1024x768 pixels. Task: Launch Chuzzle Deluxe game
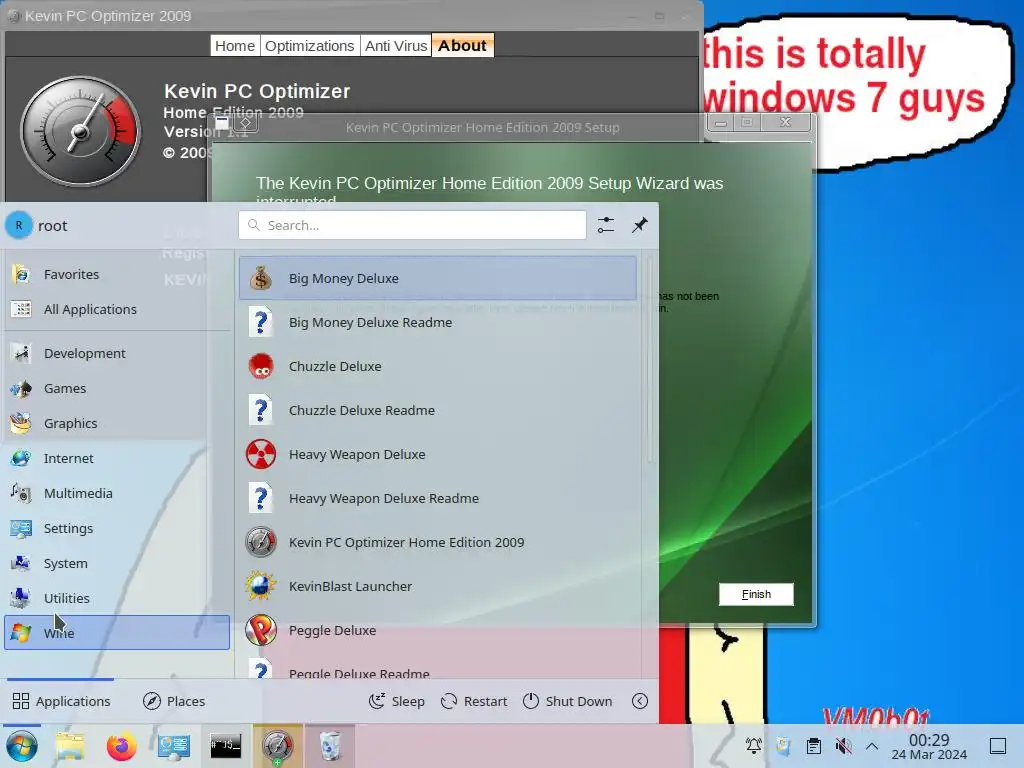438,366
